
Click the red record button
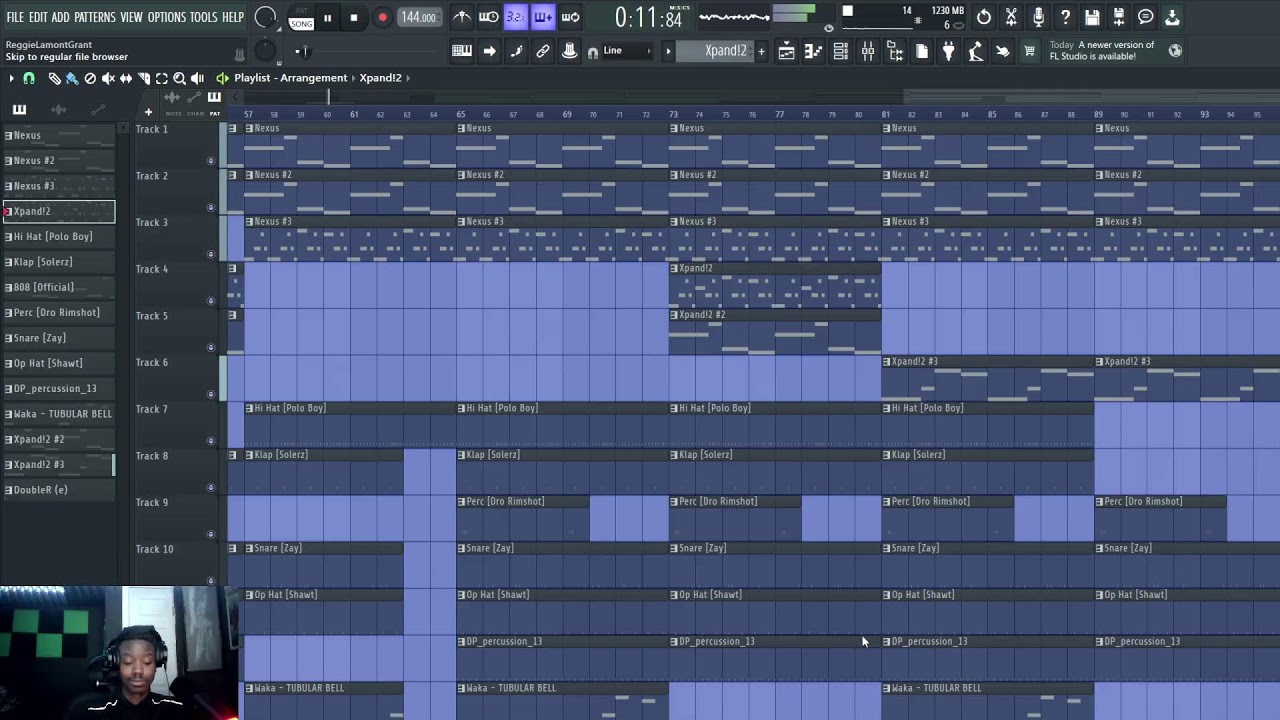coord(382,18)
